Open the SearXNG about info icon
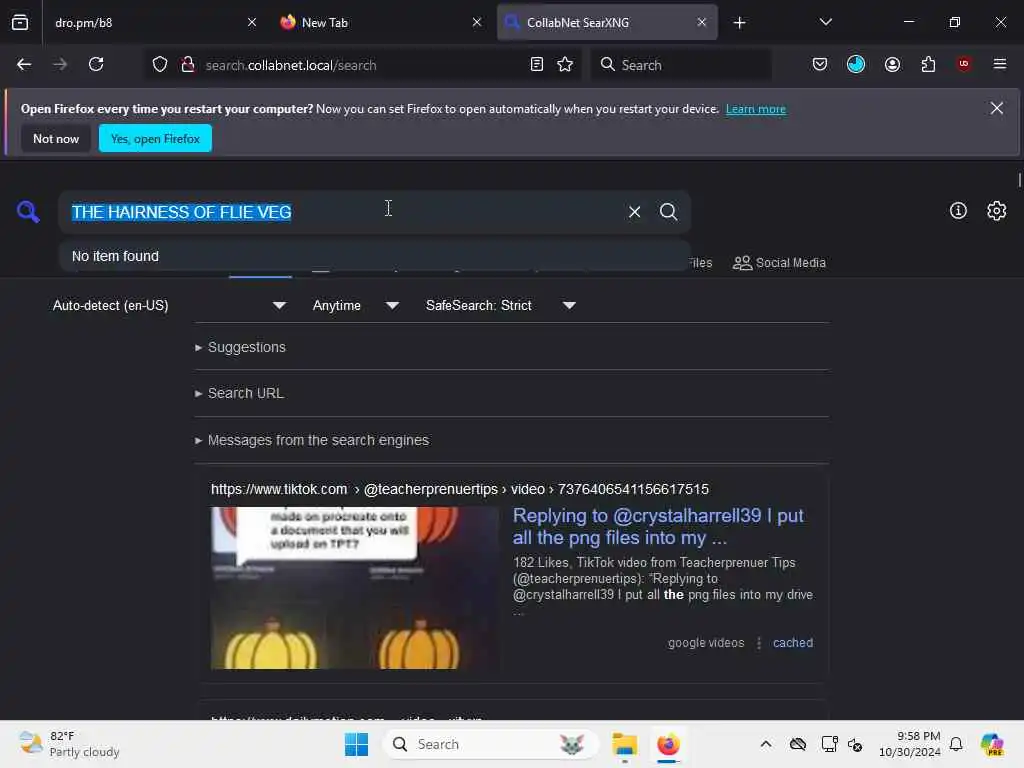 click(x=958, y=211)
